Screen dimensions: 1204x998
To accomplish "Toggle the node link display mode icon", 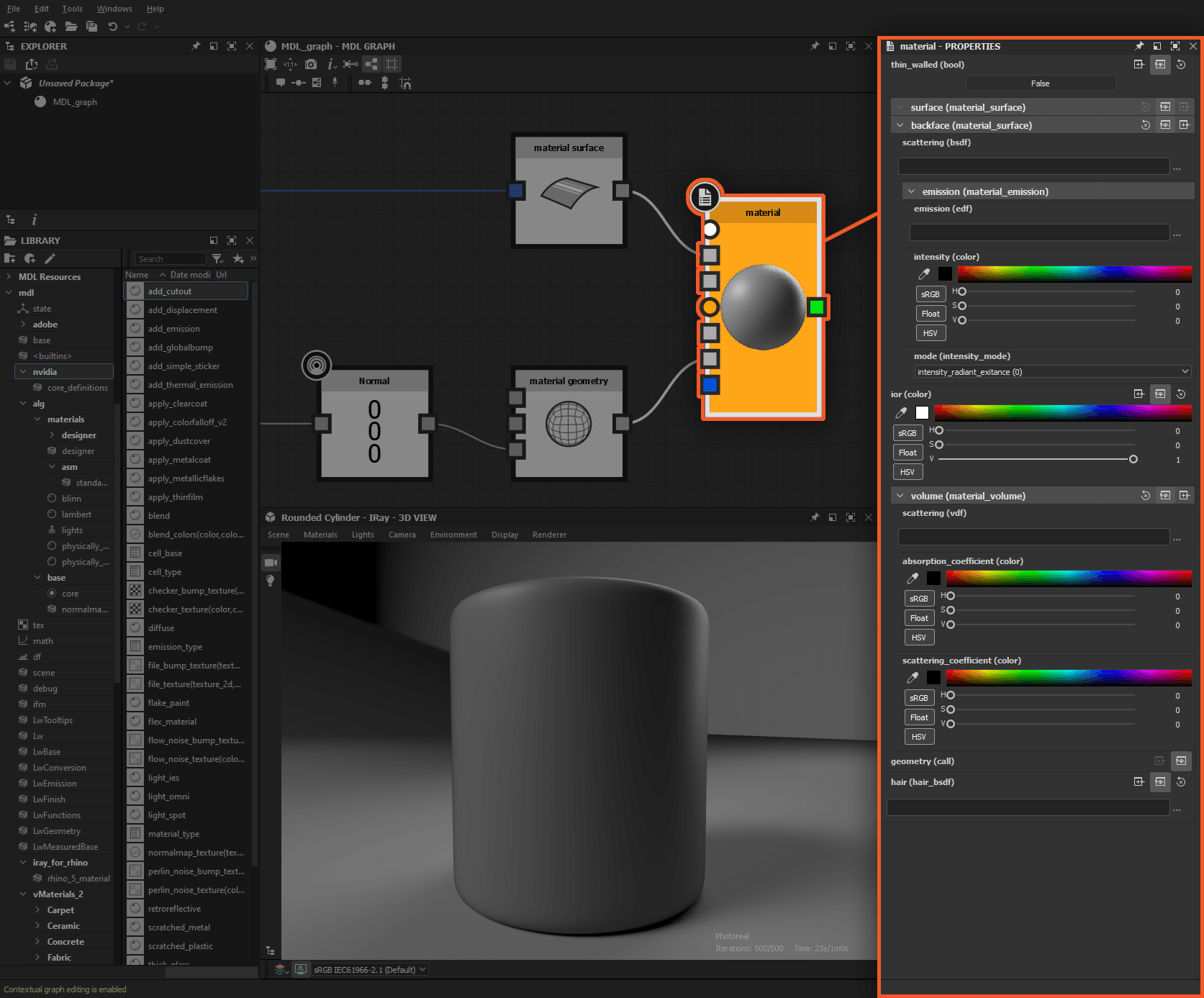I will (x=371, y=64).
